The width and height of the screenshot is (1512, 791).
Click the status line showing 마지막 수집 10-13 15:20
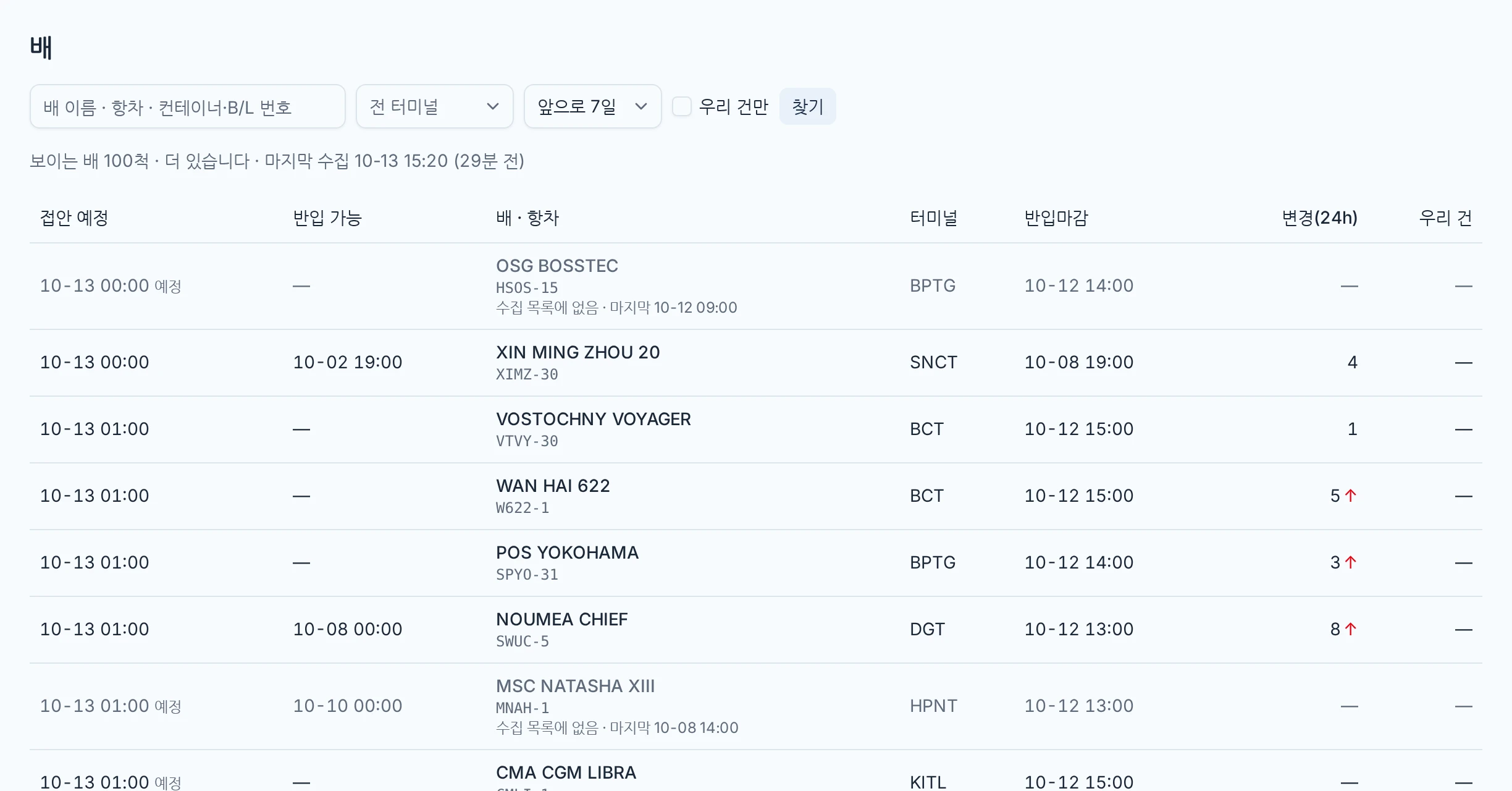(x=277, y=161)
